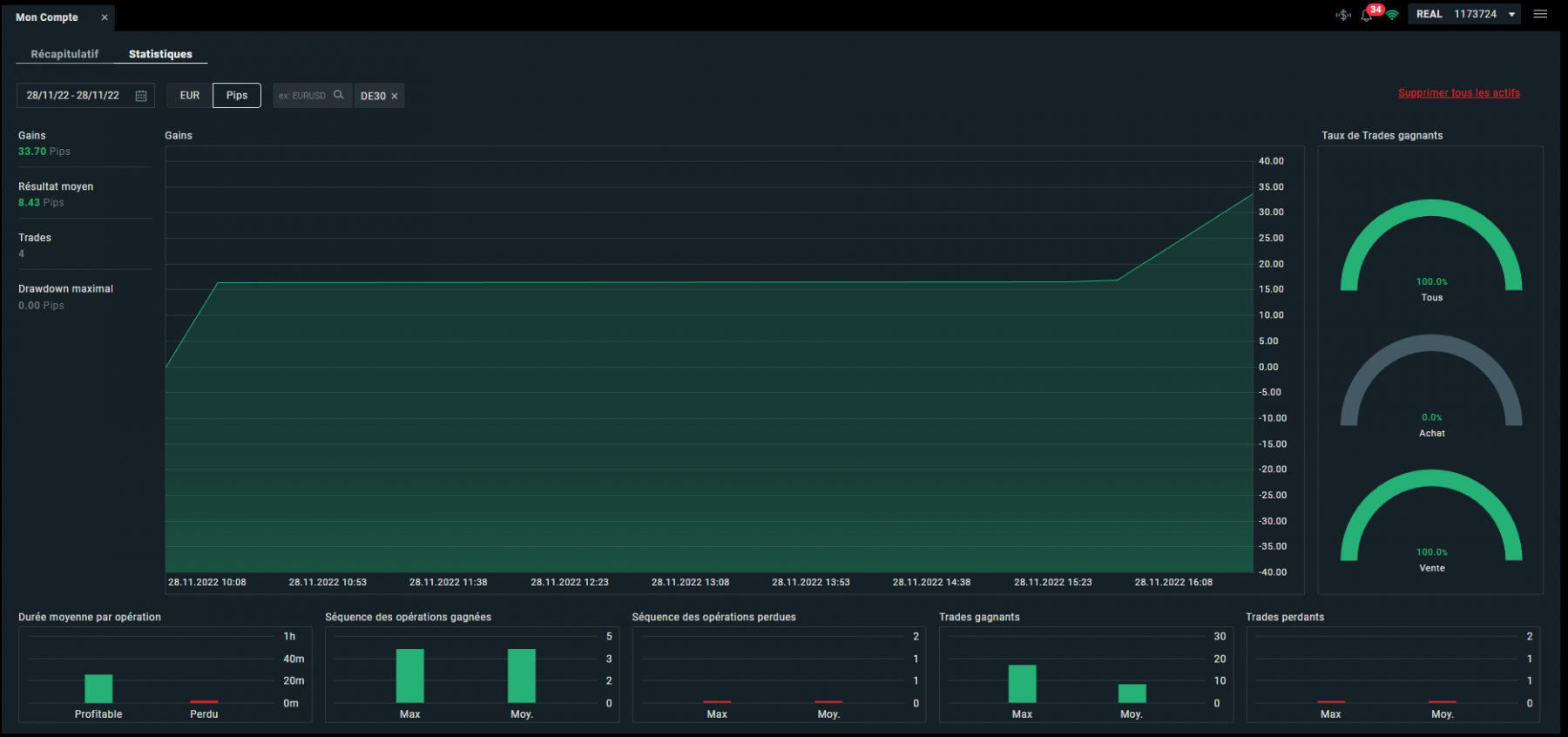The image size is (1568, 737).
Task: Click the Supprimer tous les actifs link
Action: click(x=1458, y=93)
